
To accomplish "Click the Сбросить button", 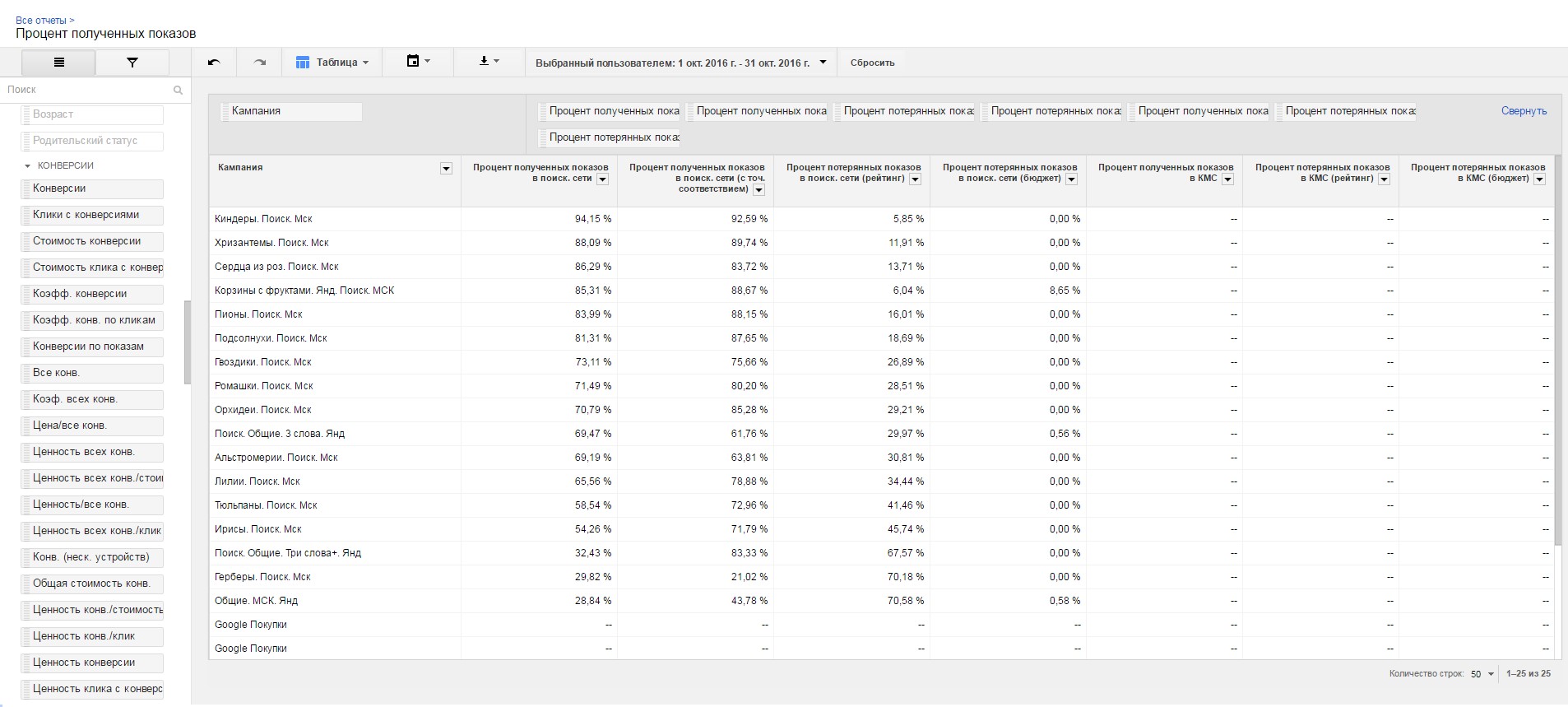I will coord(872,63).
